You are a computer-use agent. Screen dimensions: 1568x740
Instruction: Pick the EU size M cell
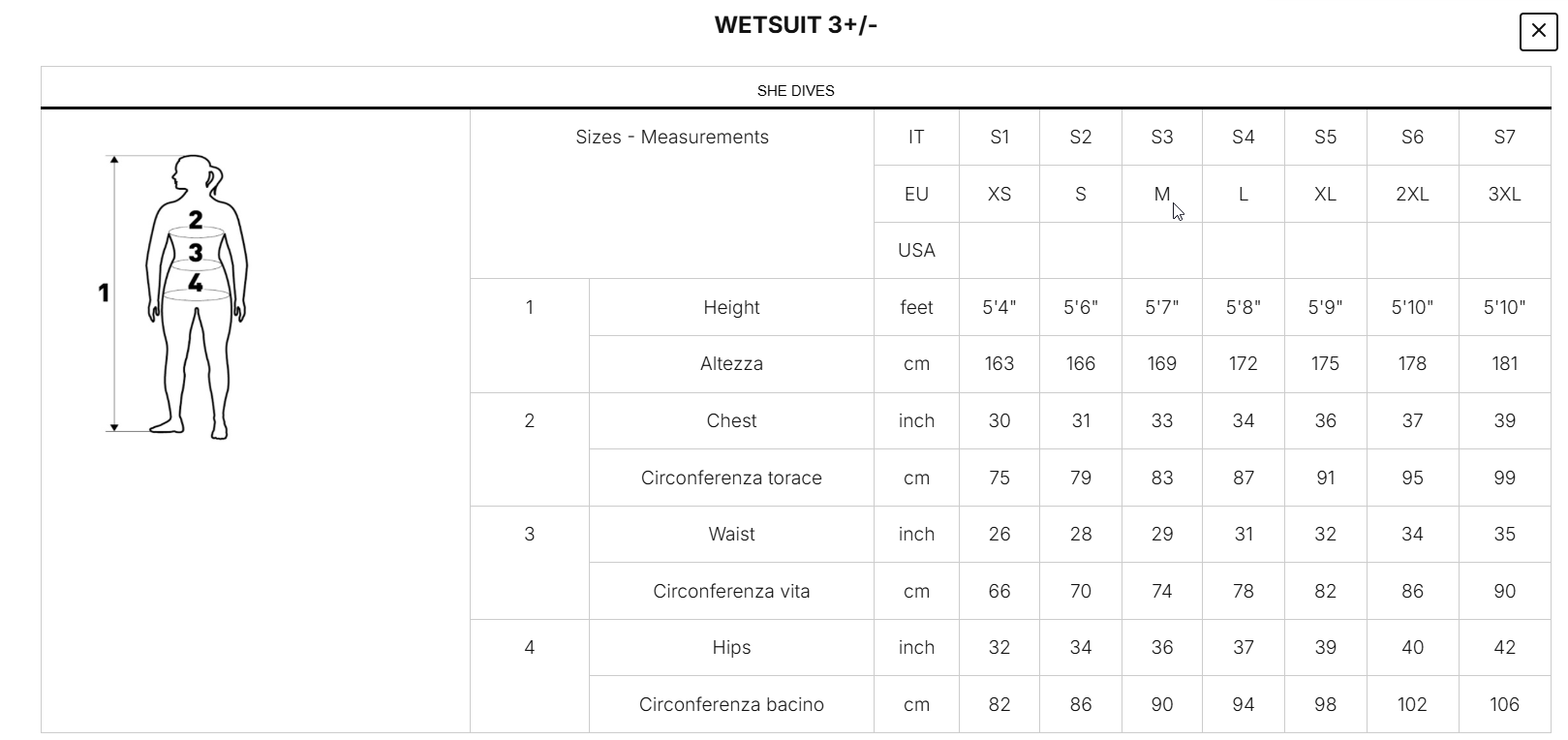click(x=1161, y=194)
